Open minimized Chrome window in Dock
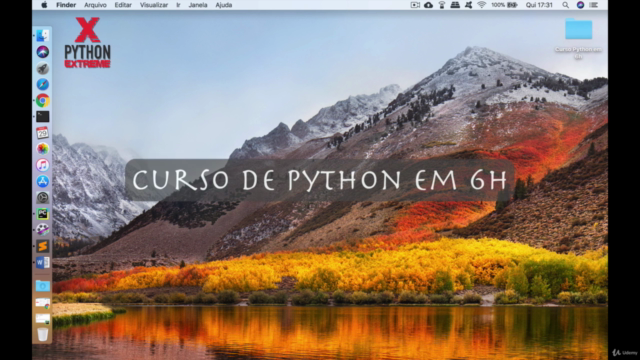 42,303
